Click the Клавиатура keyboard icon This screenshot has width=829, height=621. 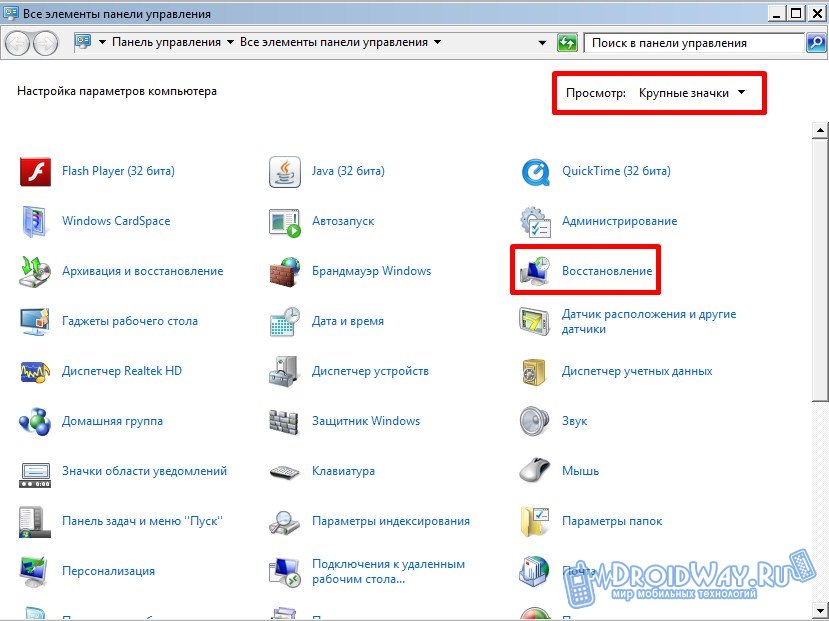(285, 471)
